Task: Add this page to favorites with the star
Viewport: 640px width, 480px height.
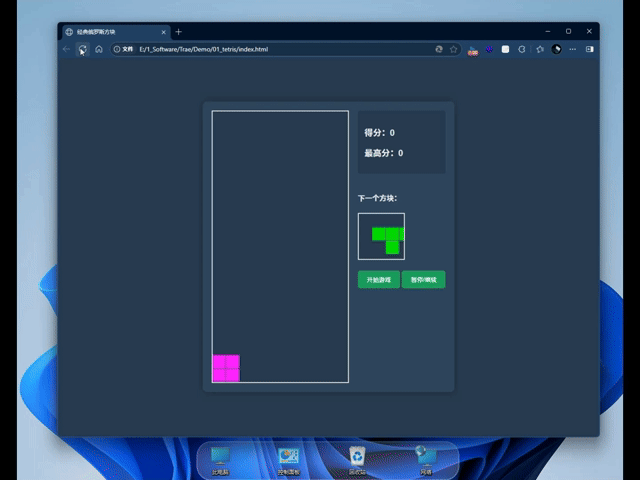Action: tap(453, 49)
